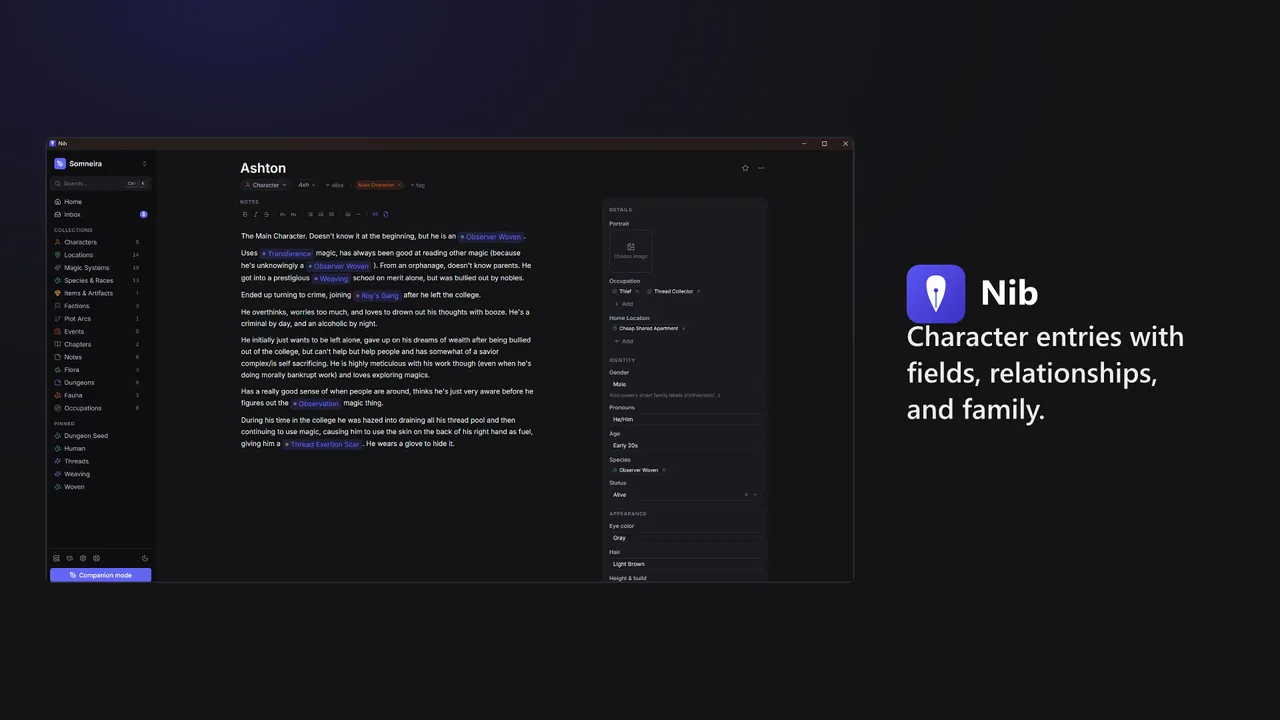Remove the Ash alias
This screenshot has height=720, width=1280.
(313, 185)
